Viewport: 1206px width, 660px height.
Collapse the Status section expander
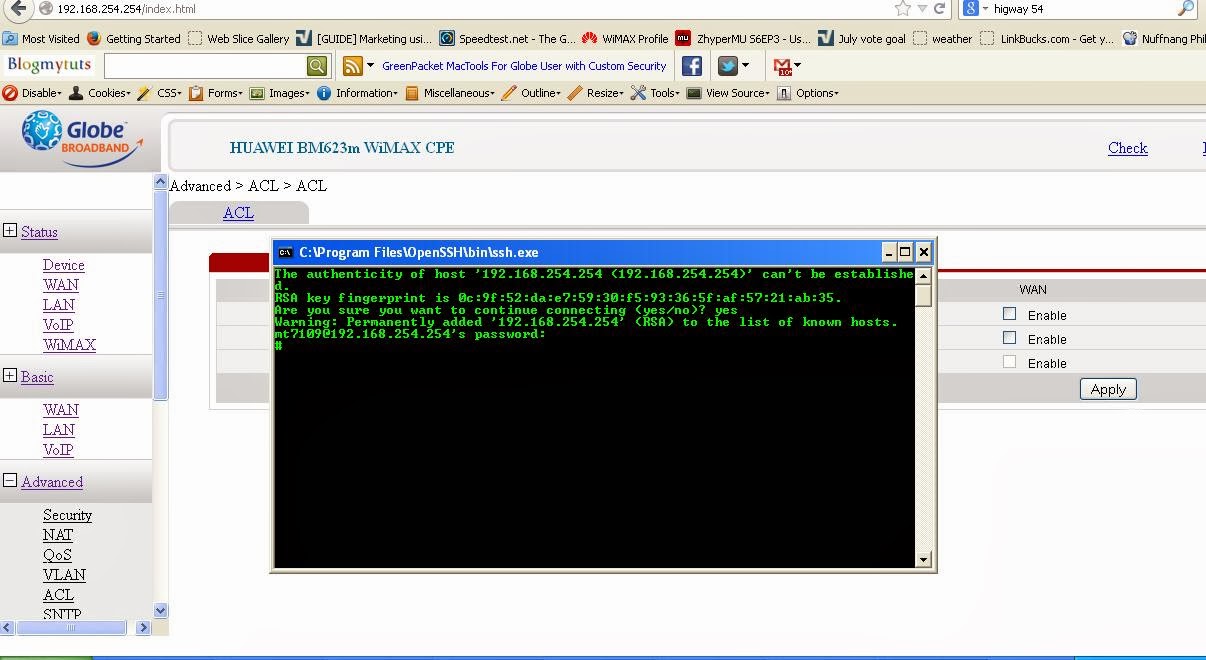(x=10, y=231)
